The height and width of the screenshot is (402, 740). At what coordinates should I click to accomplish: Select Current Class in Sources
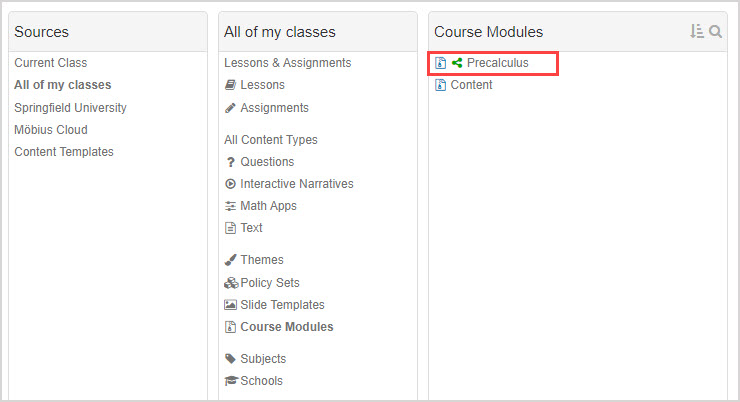point(50,63)
